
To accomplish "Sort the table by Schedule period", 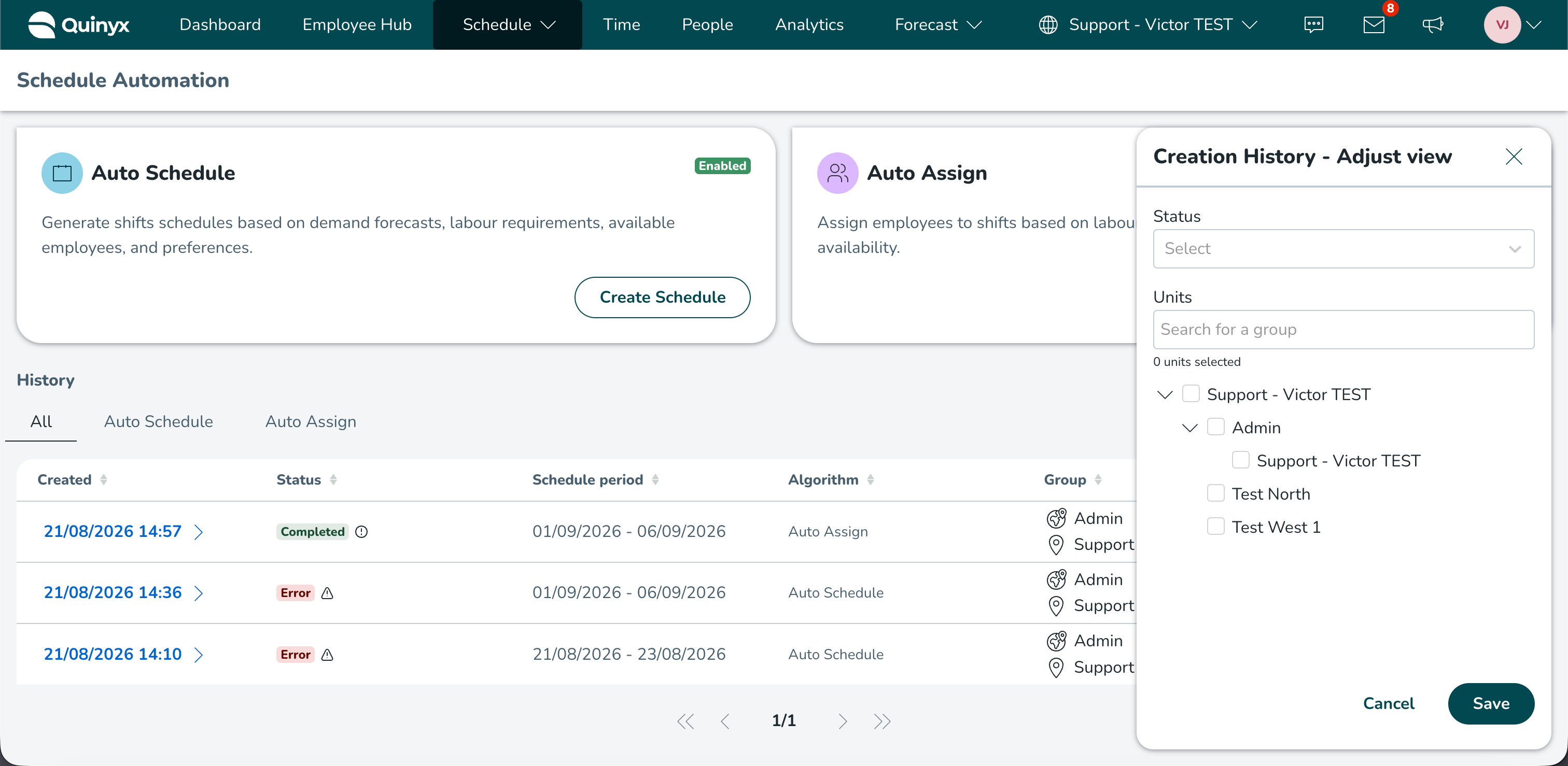I will click(x=655, y=480).
